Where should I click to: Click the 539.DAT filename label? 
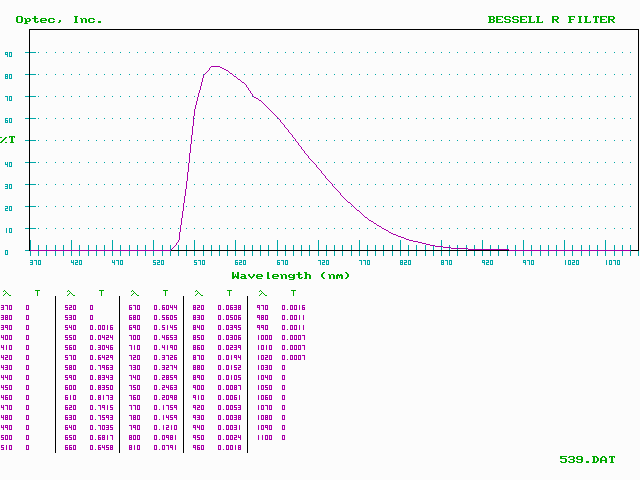pyautogui.click(x=587, y=459)
